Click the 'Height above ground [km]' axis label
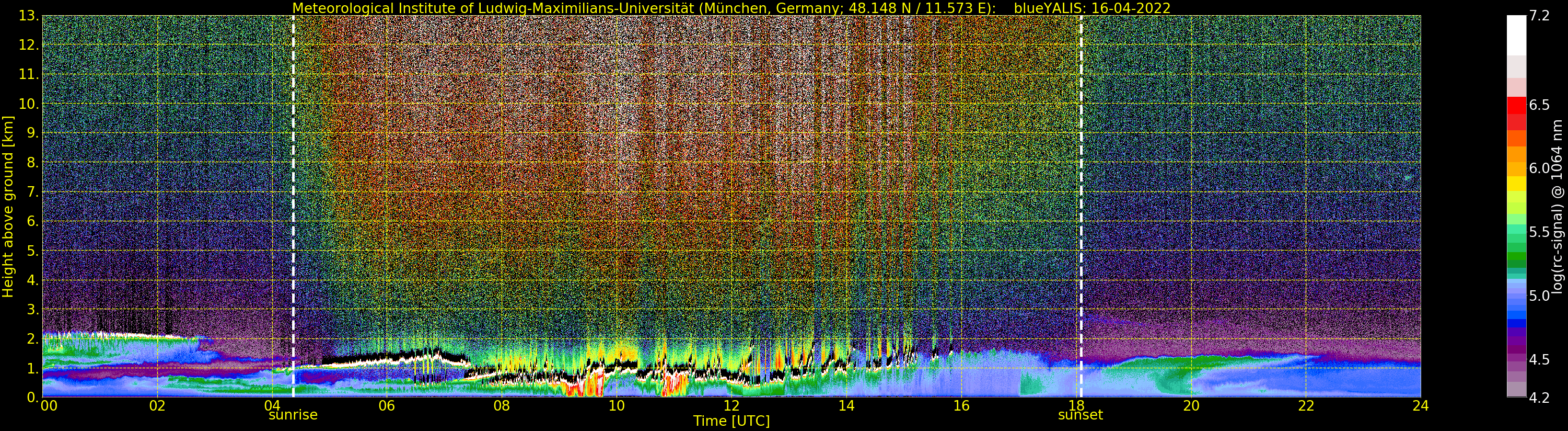The width and height of the screenshot is (1568, 431). click(x=8, y=207)
